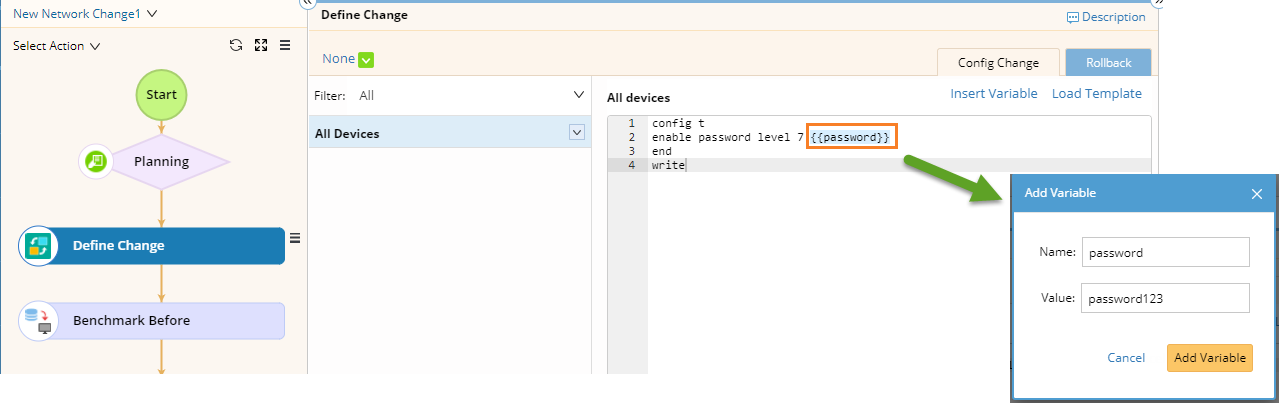Click the Define Change node icon
The height and width of the screenshot is (406, 1281).
[x=38, y=246]
